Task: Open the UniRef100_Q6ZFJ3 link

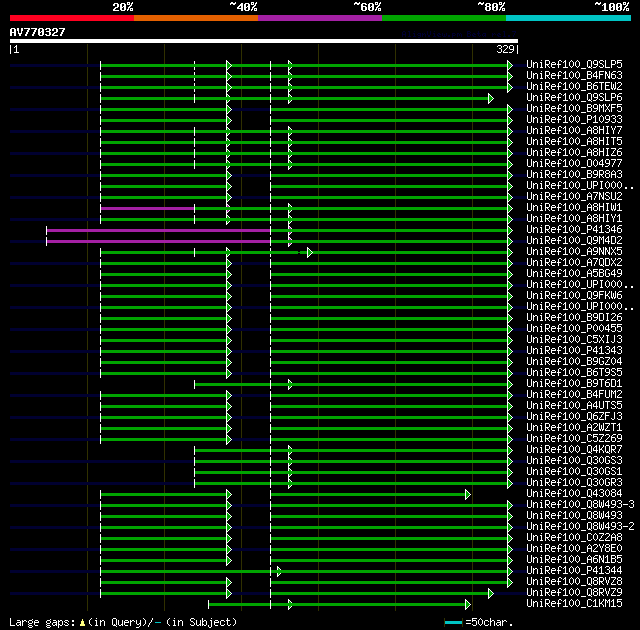Action: coord(574,417)
